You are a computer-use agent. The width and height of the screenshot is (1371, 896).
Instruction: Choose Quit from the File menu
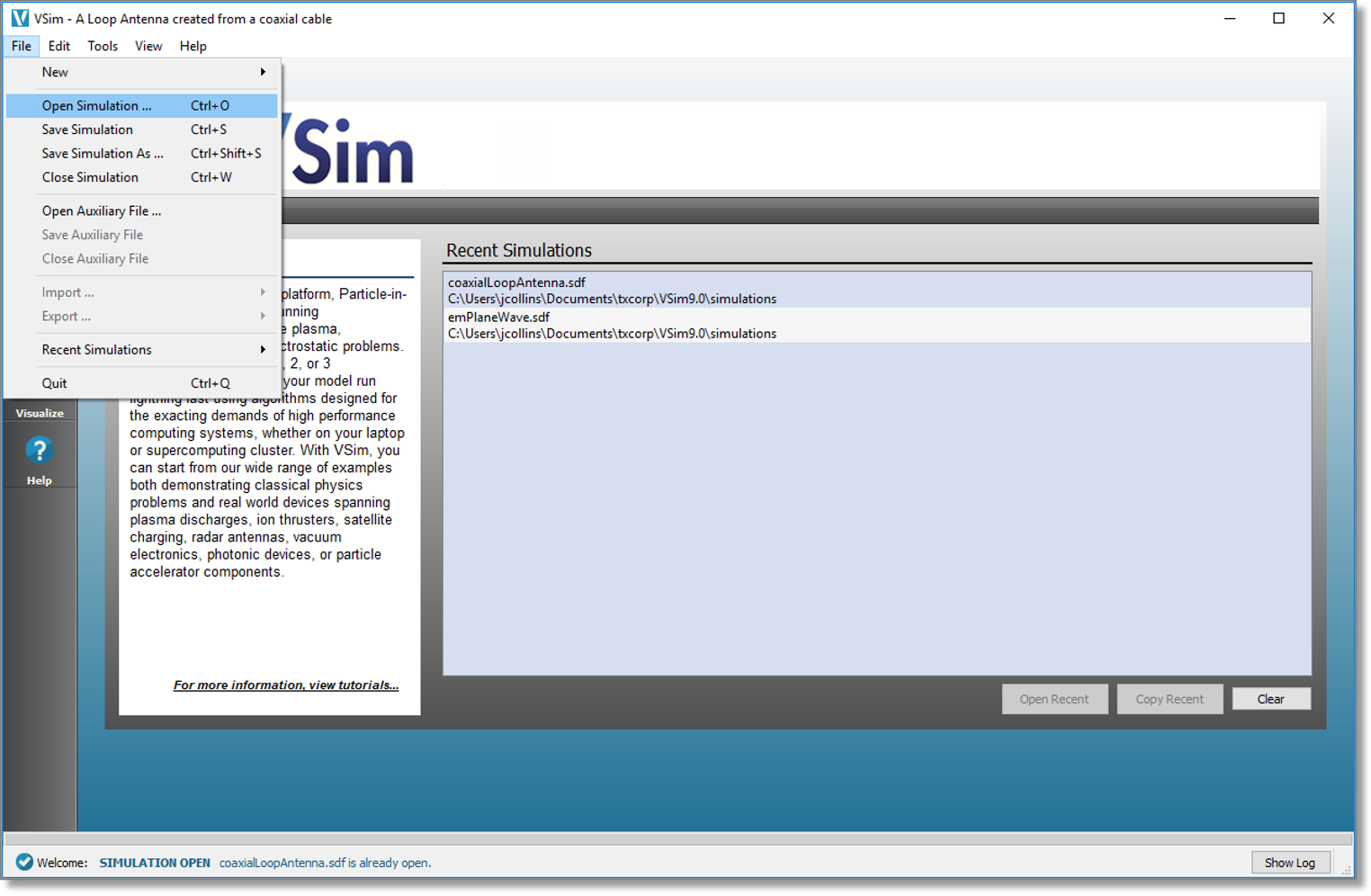[x=142, y=383]
